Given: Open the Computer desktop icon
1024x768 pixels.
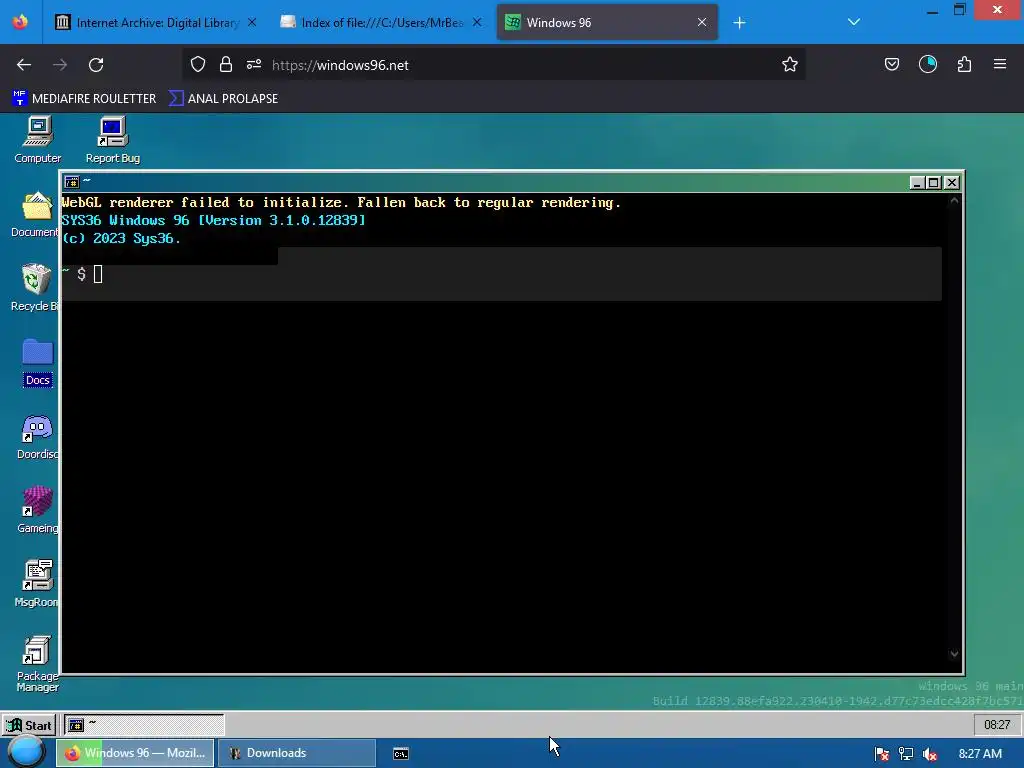Looking at the screenshot, I should (x=37, y=139).
